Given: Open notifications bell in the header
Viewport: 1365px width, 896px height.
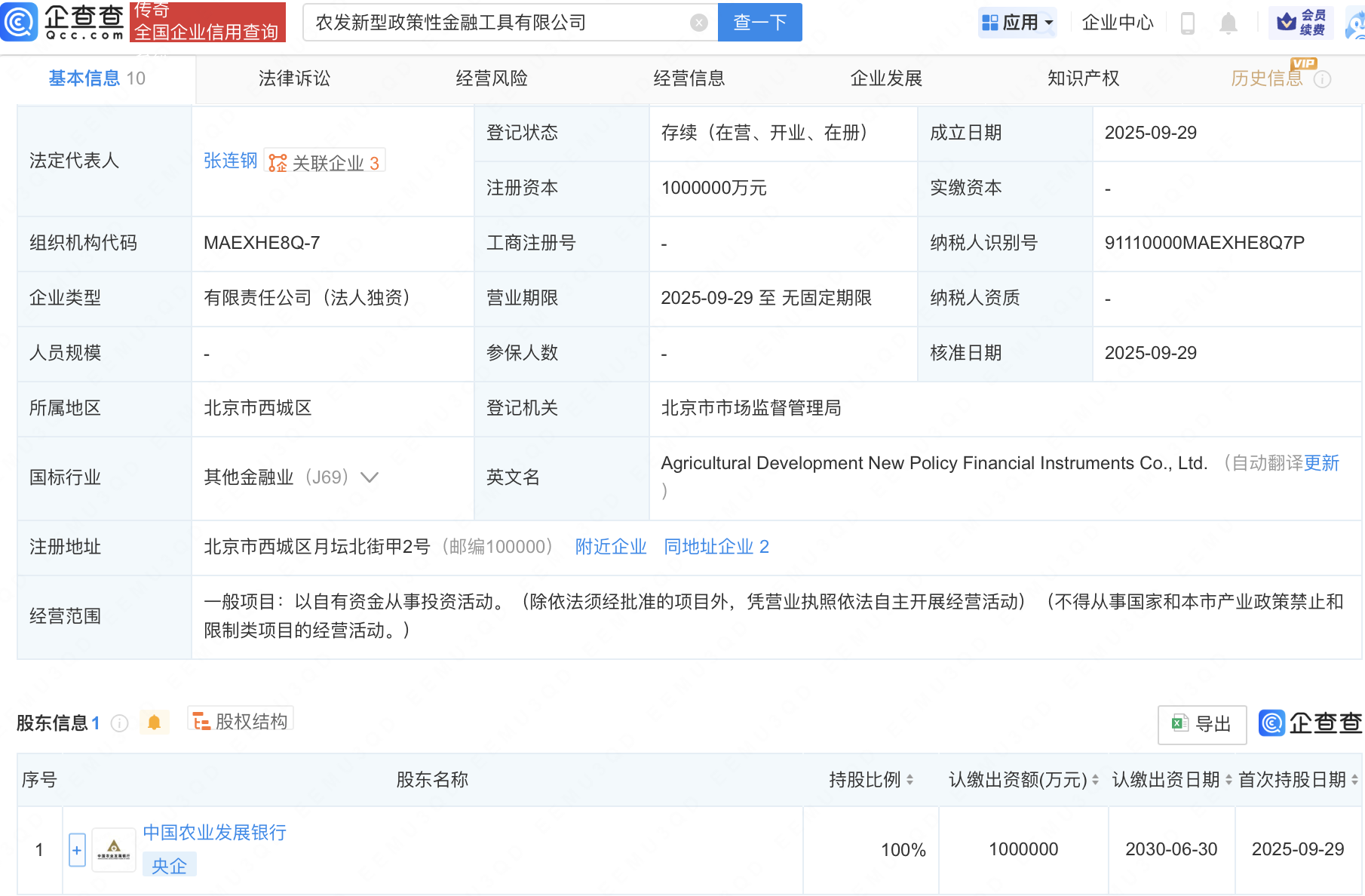Looking at the screenshot, I should pos(1228,23).
